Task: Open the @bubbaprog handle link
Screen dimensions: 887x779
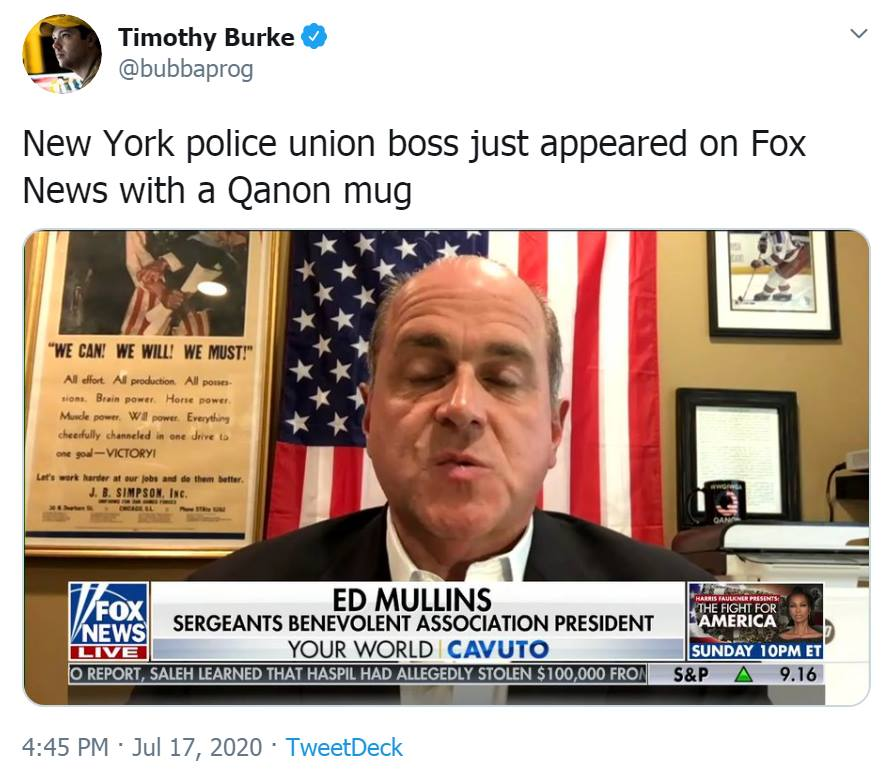Action: [x=186, y=70]
